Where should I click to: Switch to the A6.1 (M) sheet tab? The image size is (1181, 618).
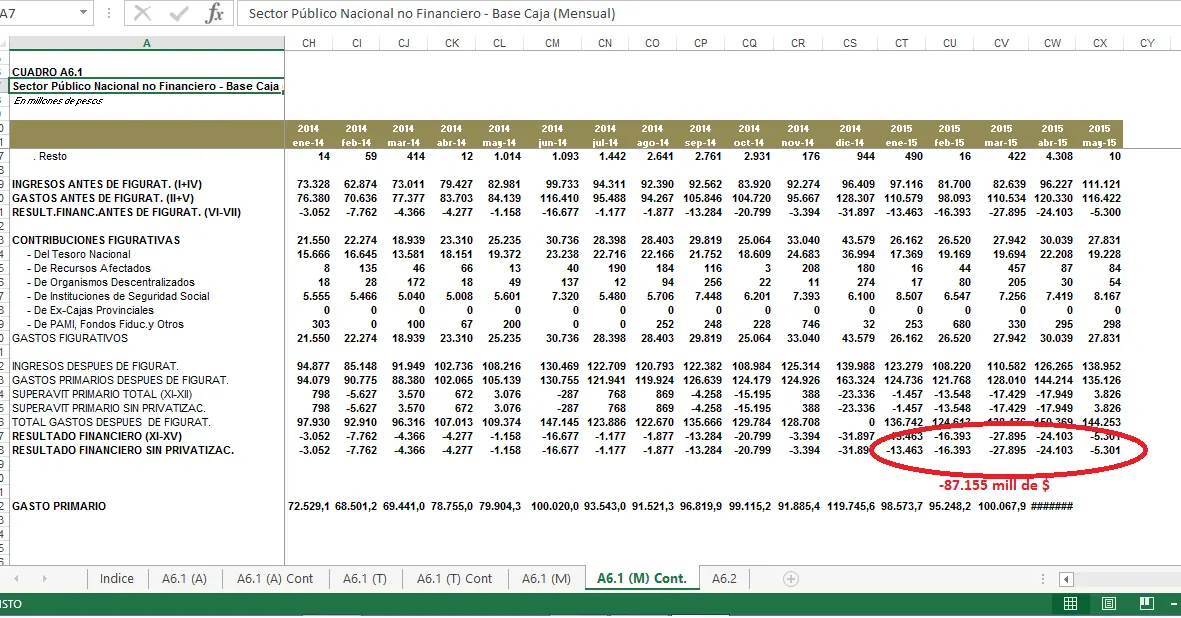[546, 578]
